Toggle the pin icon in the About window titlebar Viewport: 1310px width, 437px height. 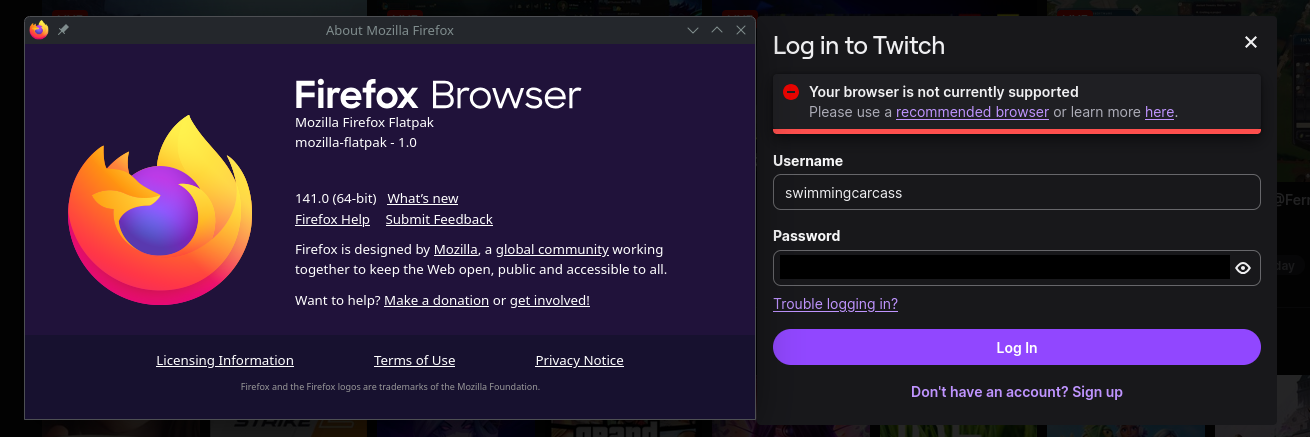pyautogui.click(x=63, y=30)
